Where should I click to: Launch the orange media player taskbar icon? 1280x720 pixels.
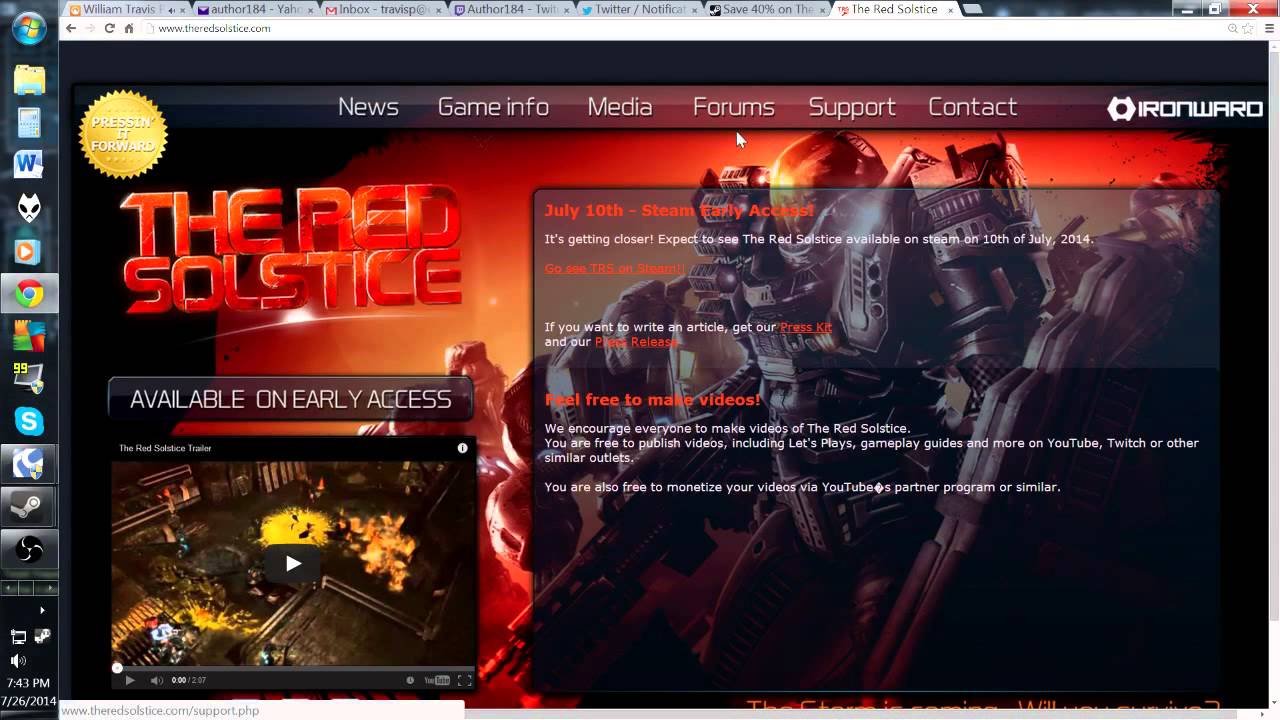pyautogui.click(x=29, y=251)
